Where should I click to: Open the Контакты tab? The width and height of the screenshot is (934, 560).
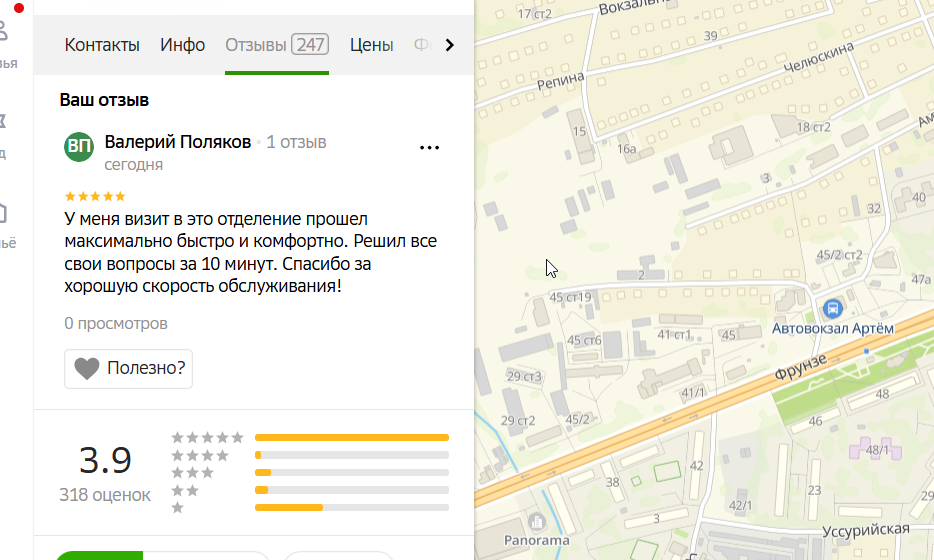[x=102, y=45]
